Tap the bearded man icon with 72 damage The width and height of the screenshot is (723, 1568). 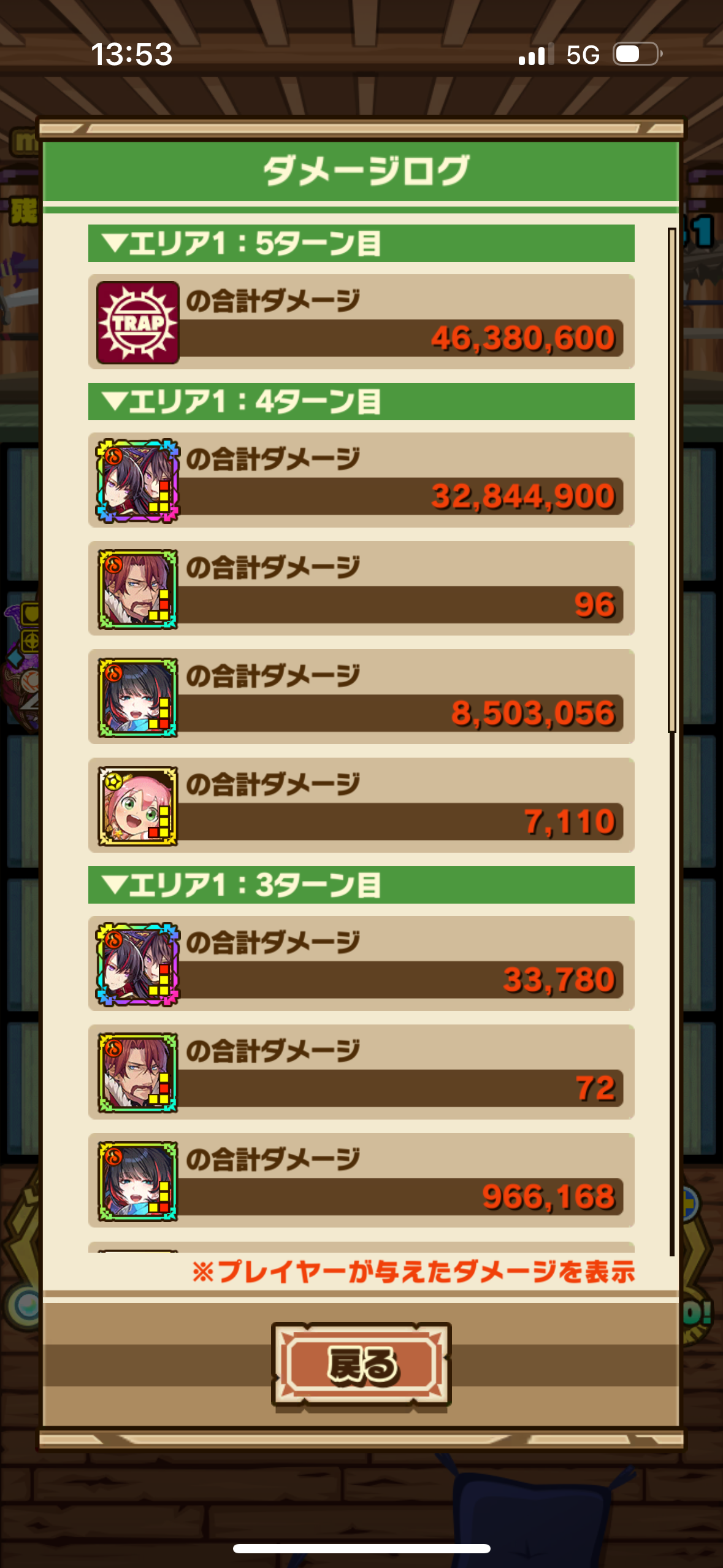click(138, 1072)
